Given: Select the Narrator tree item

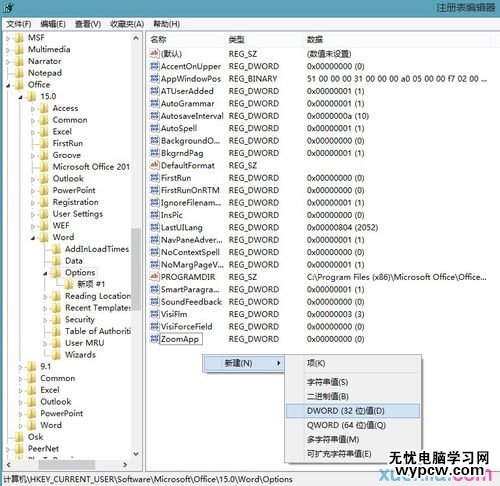Looking at the screenshot, I should (45, 61).
